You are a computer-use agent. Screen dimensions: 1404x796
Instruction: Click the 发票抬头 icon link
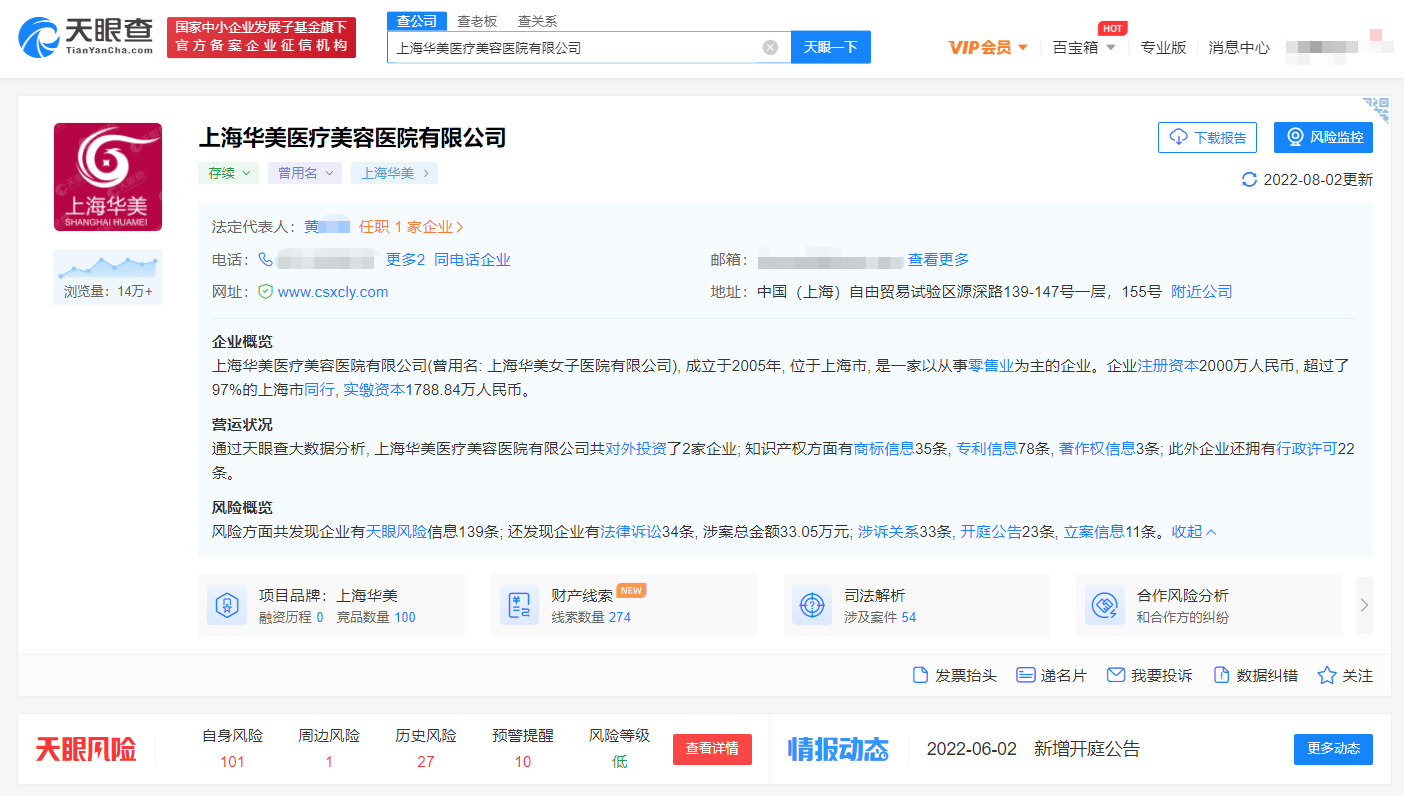pos(955,675)
